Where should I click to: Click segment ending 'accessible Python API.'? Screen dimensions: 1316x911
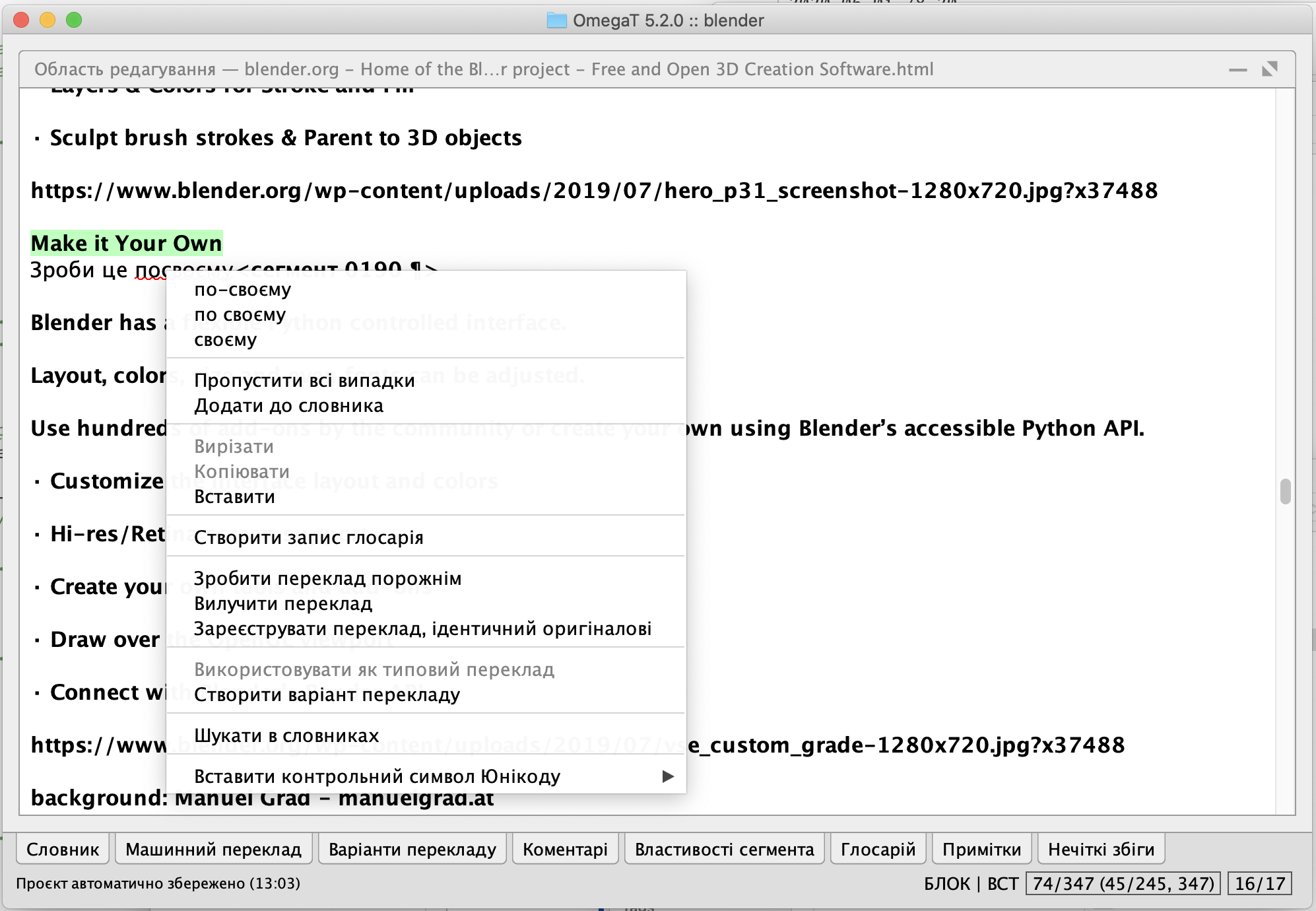587,428
